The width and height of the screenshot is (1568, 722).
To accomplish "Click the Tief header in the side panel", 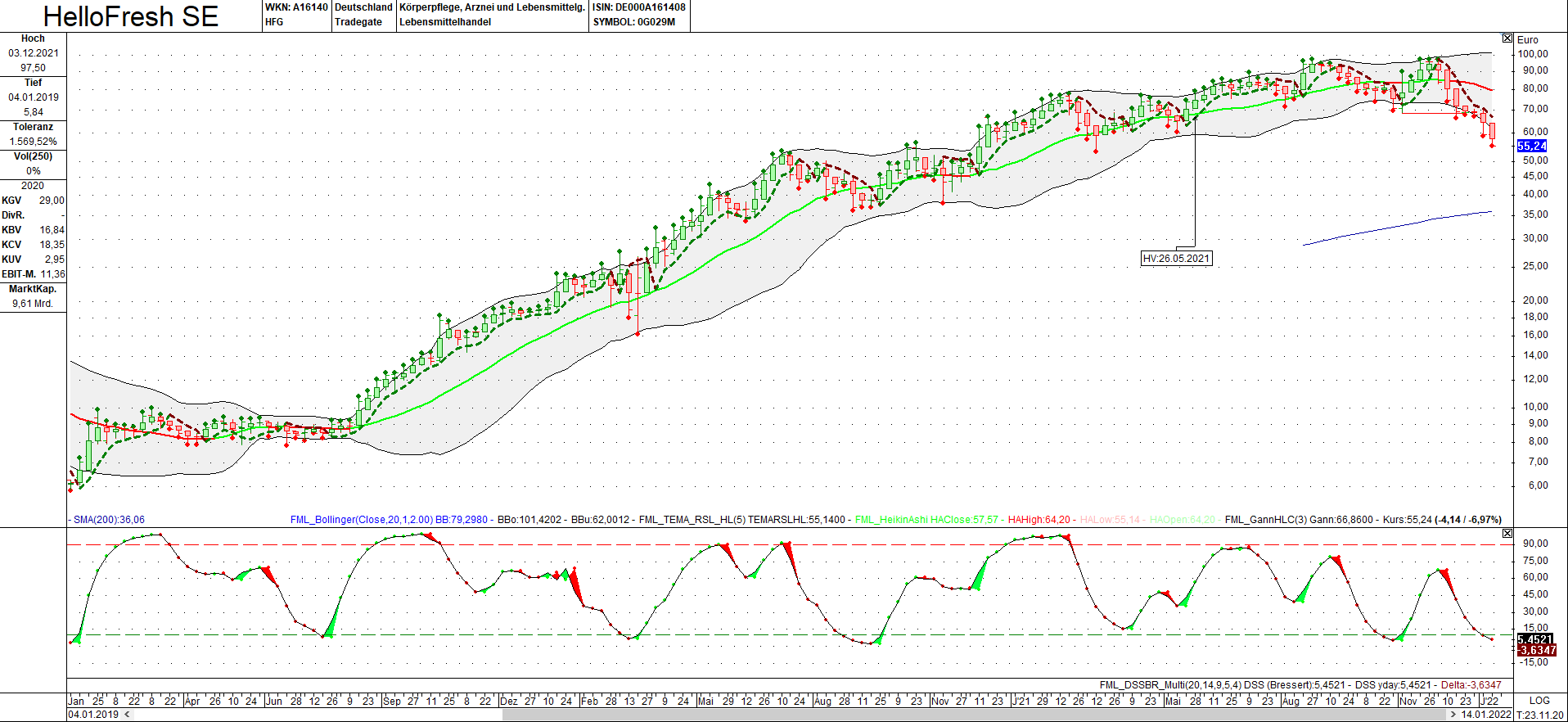I will [x=34, y=83].
